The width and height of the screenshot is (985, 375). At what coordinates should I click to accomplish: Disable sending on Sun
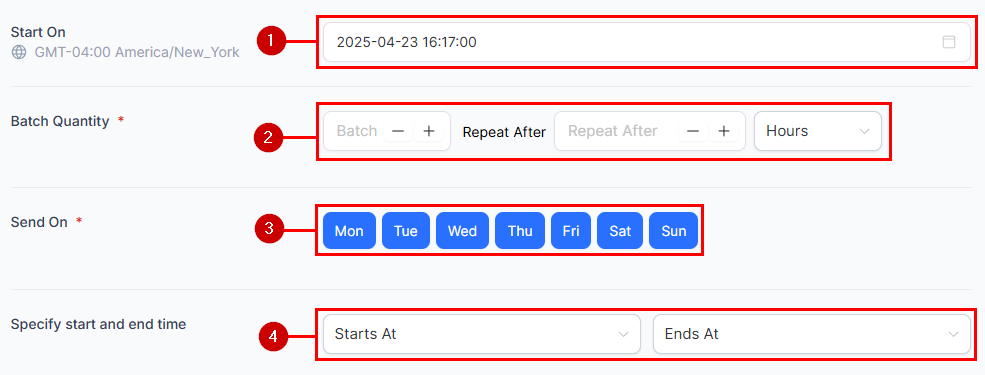(673, 231)
